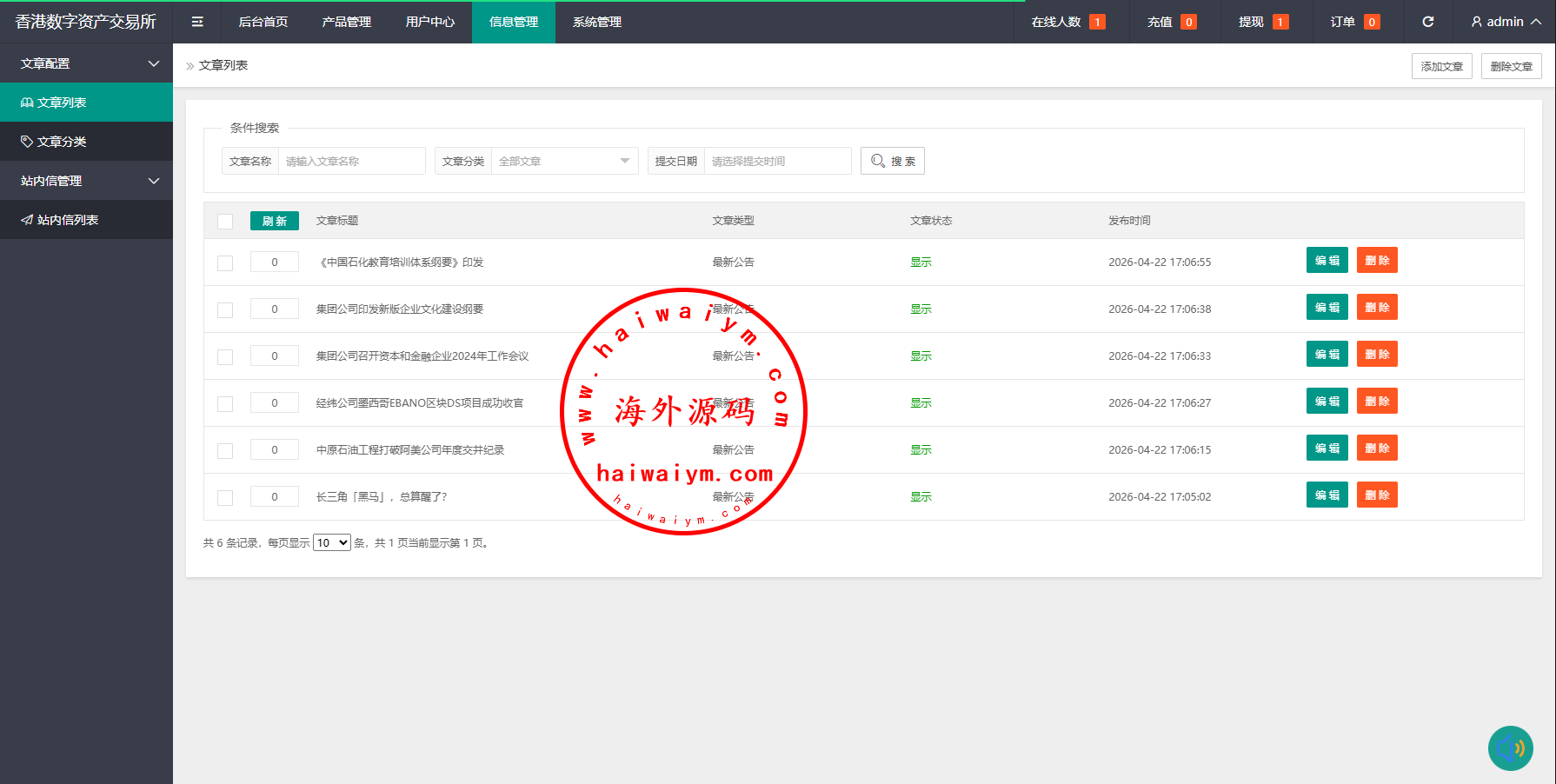The height and width of the screenshot is (784, 1556).
Task: Open the 文章分类 全部文章 dropdown
Action: click(564, 161)
